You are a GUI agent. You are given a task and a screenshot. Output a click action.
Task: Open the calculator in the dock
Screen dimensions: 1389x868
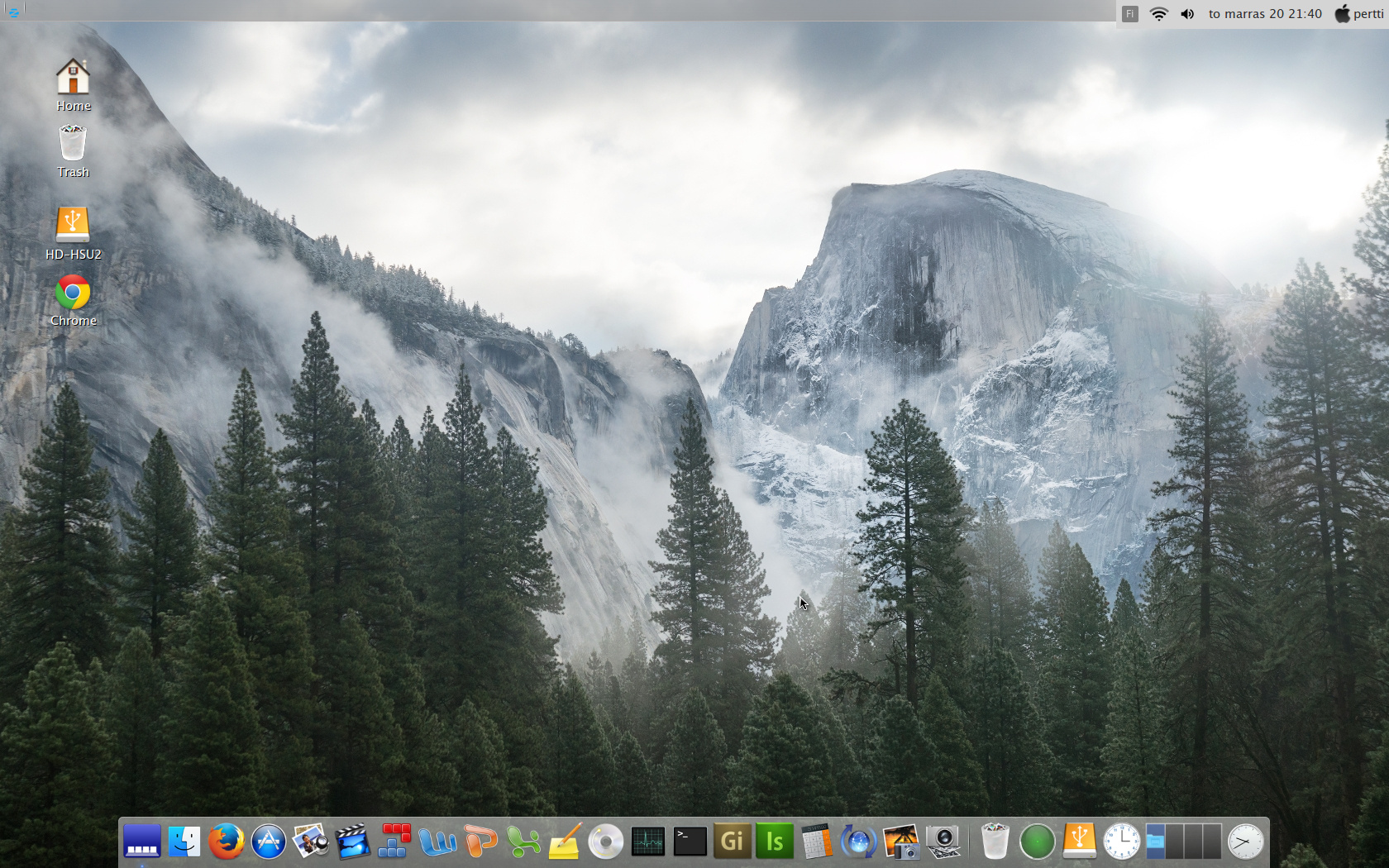816,842
